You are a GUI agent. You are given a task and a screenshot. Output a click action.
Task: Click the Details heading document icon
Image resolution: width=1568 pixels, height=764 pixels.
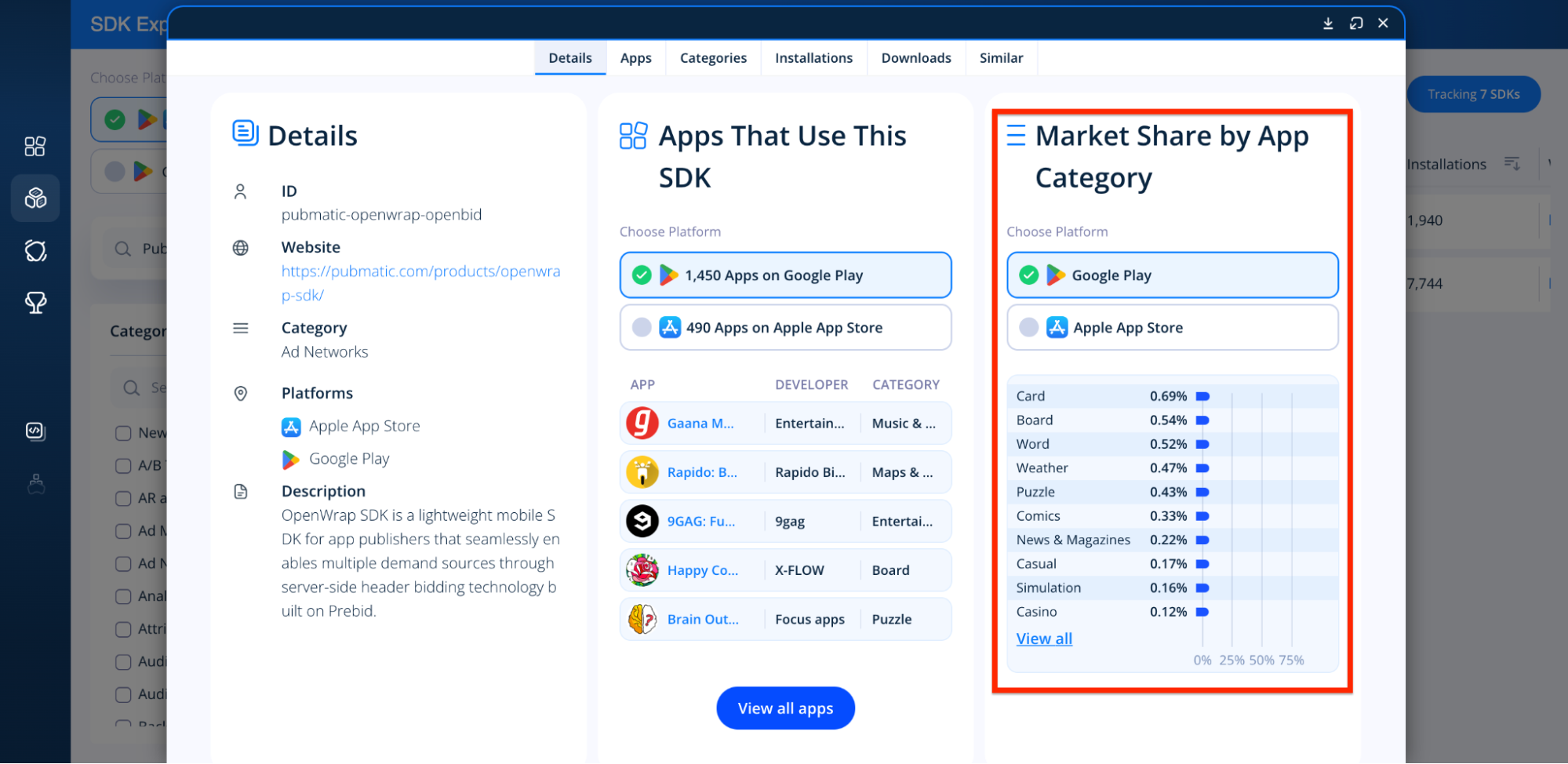[246, 133]
